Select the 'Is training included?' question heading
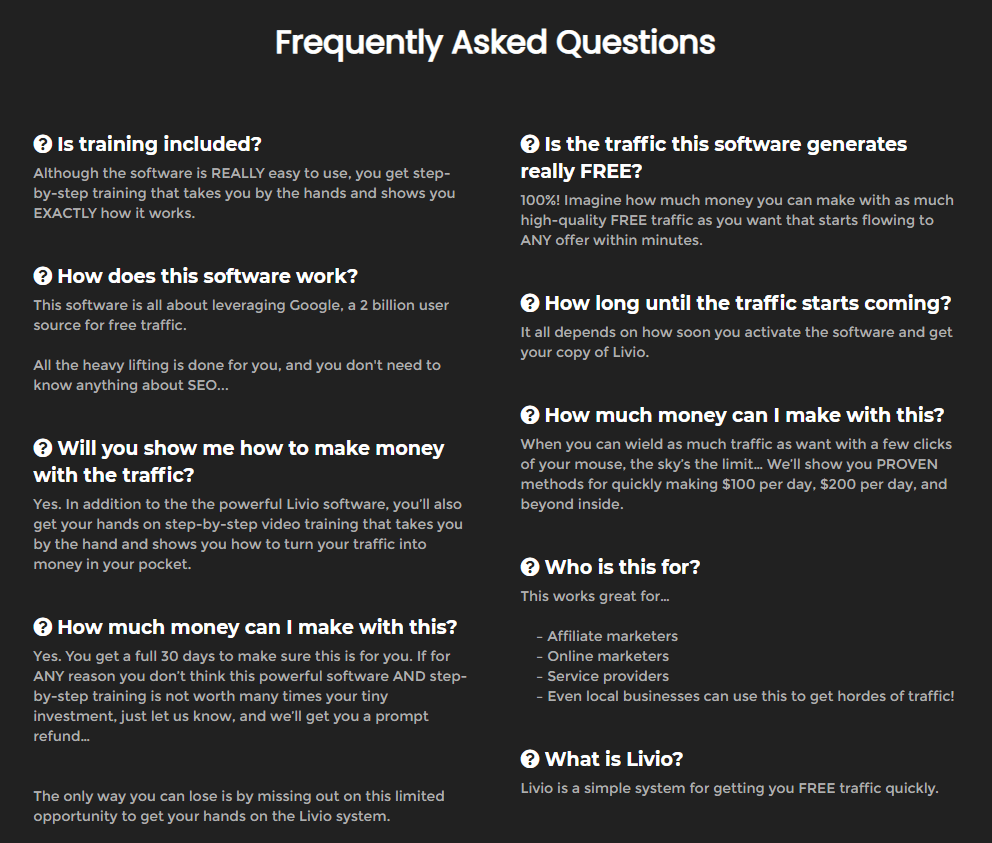992x843 pixels. 147,144
